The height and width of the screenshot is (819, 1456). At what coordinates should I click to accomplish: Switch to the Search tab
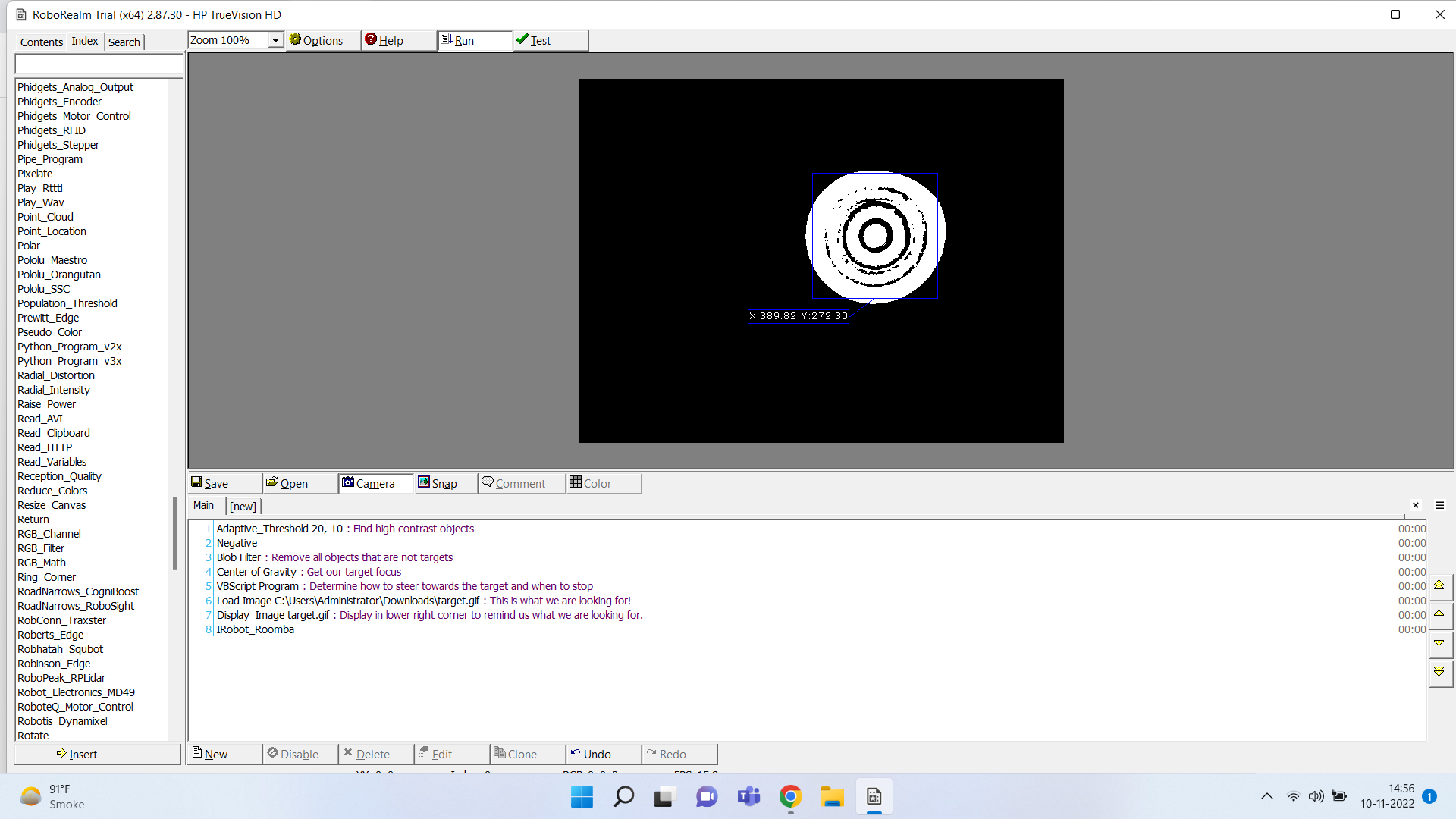pos(124,42)
